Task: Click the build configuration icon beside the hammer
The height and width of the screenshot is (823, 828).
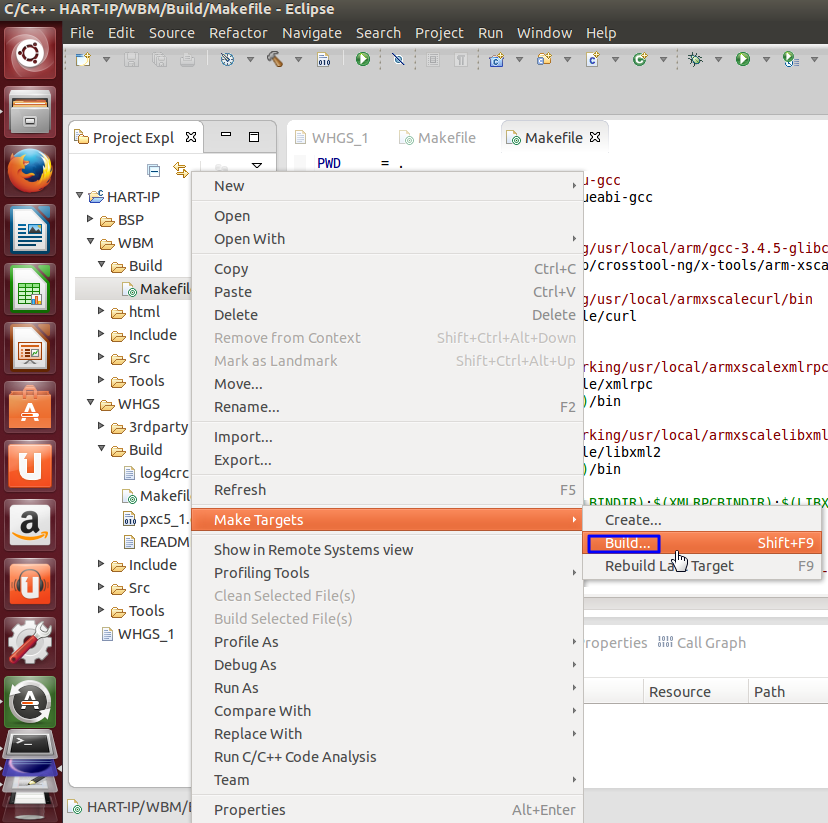Action: pyautogui.click(x=227, y=59)
